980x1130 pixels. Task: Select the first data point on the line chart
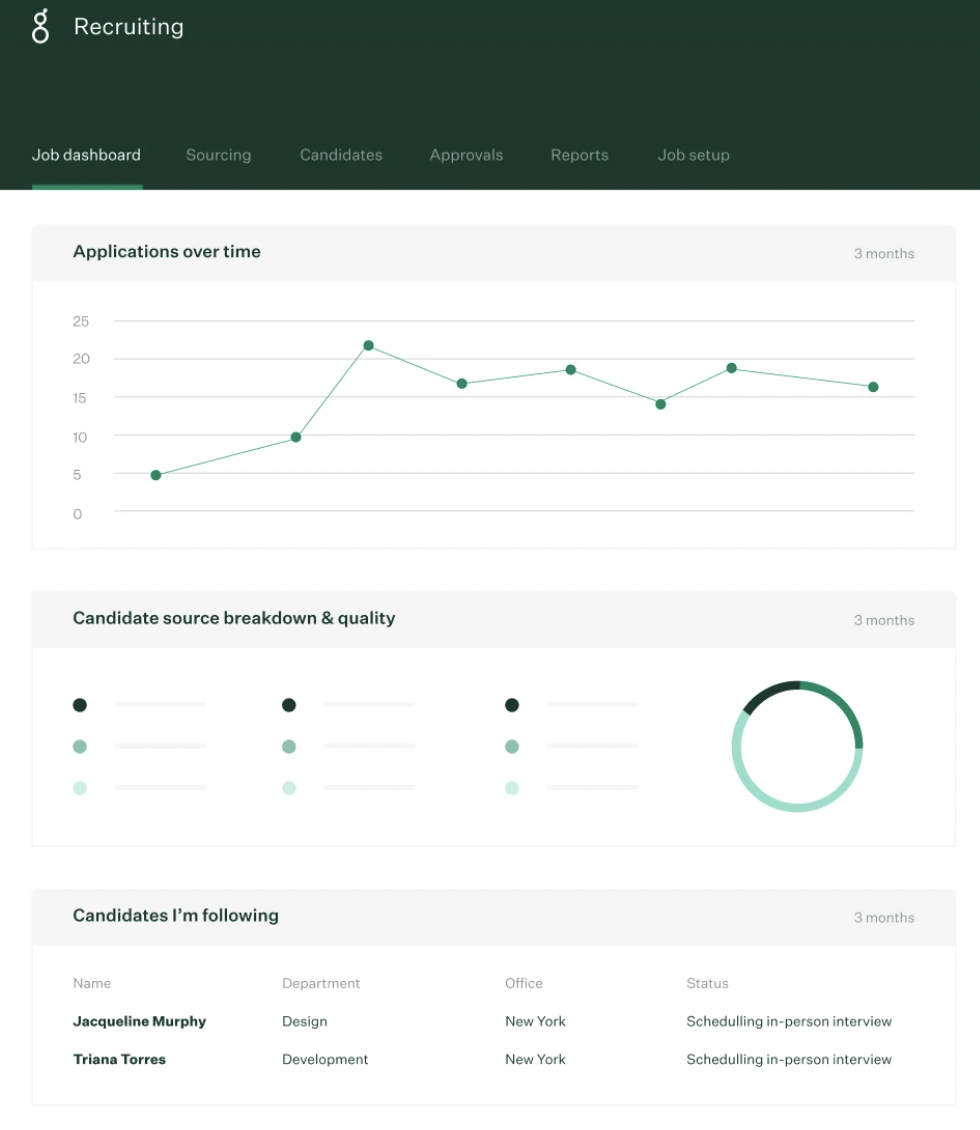click(155, 475)
